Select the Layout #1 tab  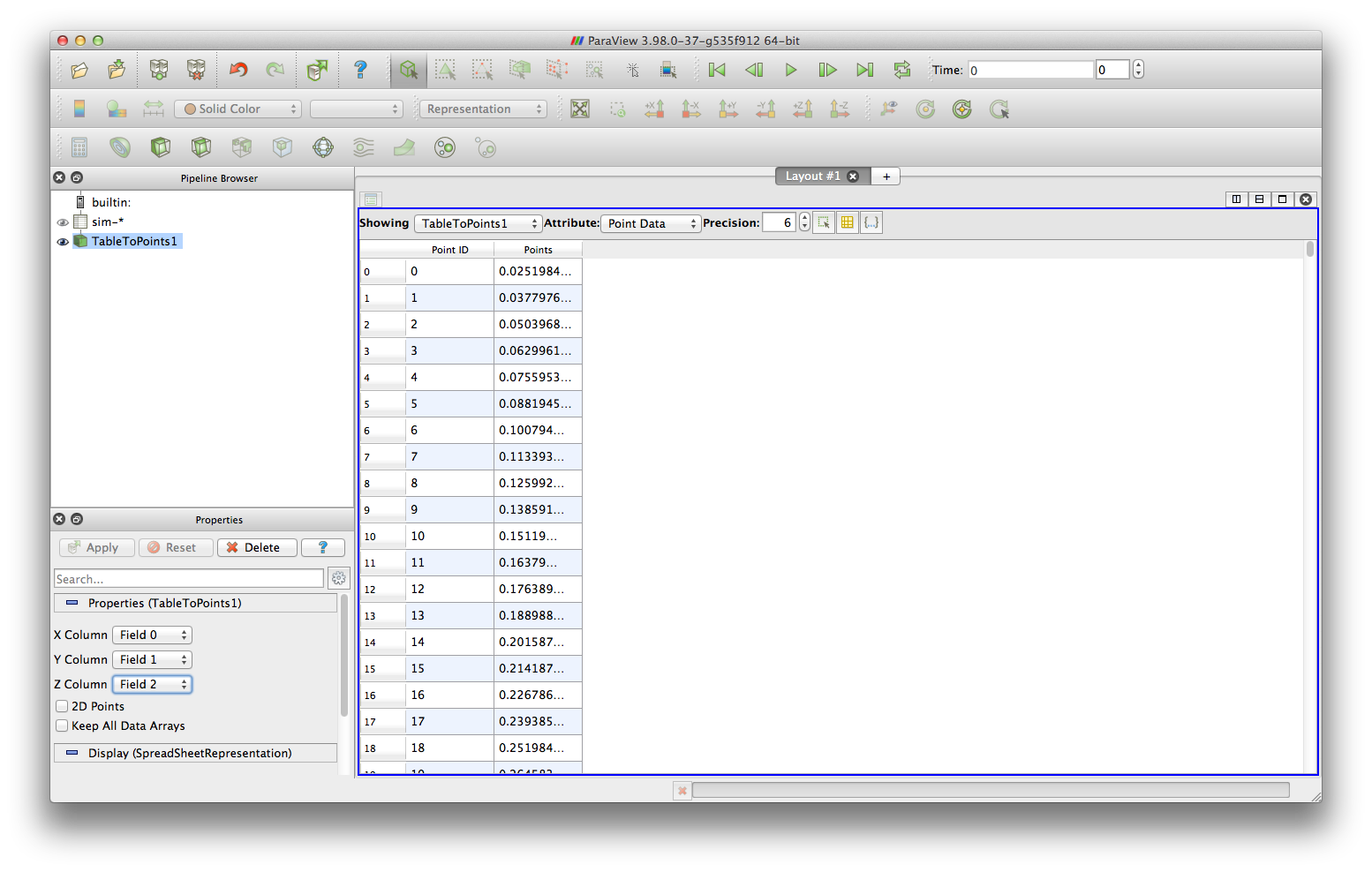(812, 177)
